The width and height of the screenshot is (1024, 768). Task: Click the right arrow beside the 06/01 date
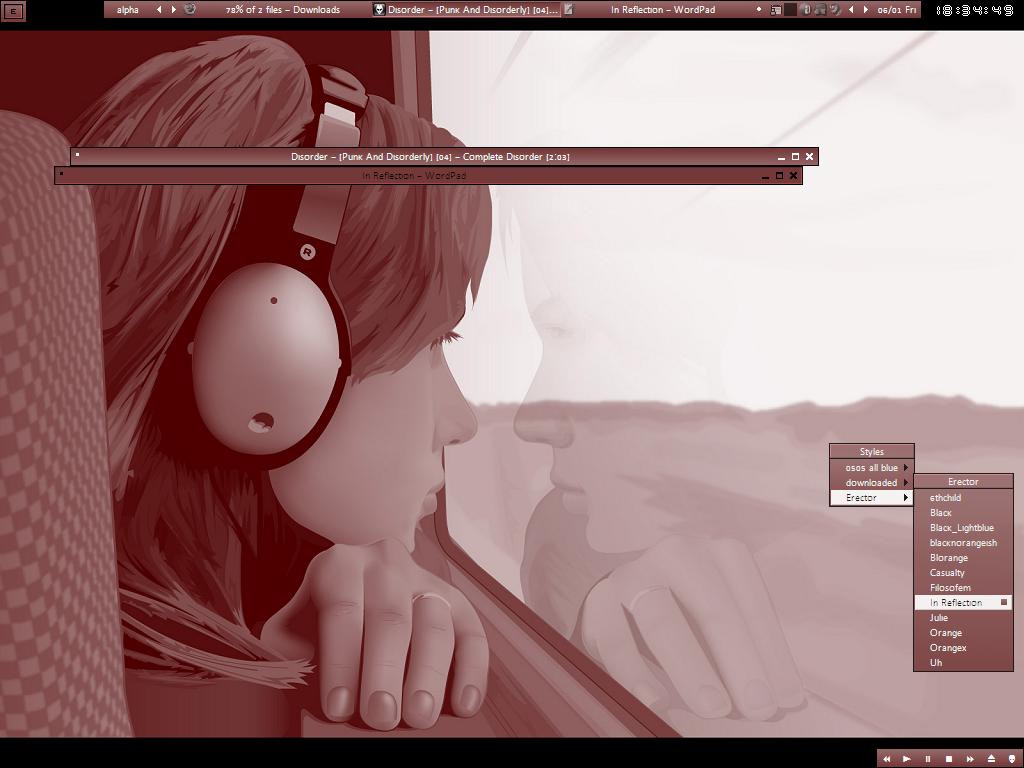(x=866, y=10)
